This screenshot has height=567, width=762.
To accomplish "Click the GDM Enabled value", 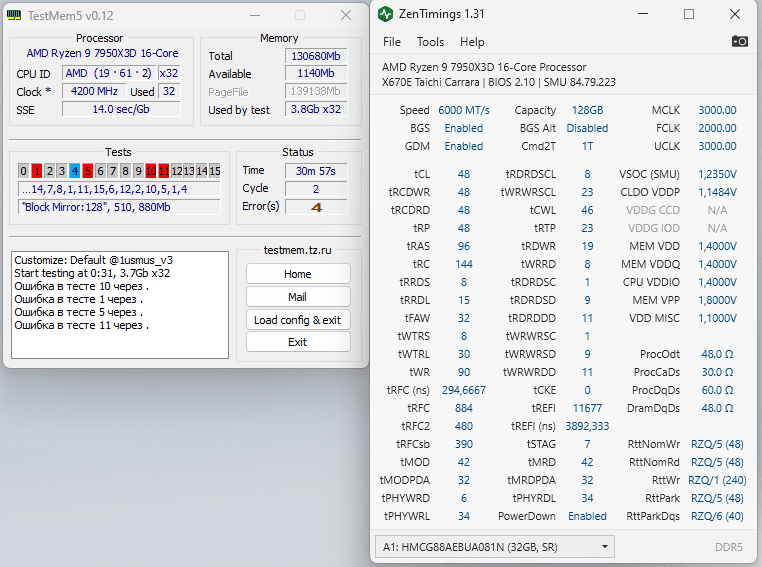I will pyautogui.click(x=464, y=146).
